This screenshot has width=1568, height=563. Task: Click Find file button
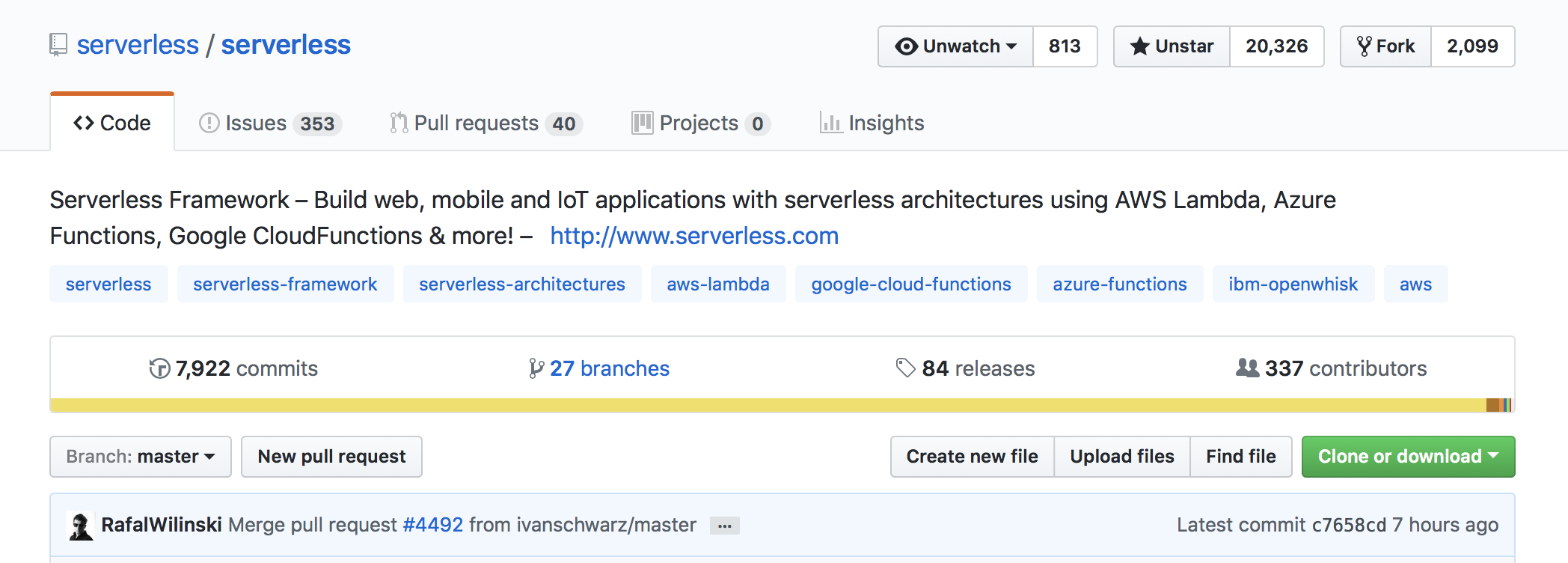pos(1241,457)
